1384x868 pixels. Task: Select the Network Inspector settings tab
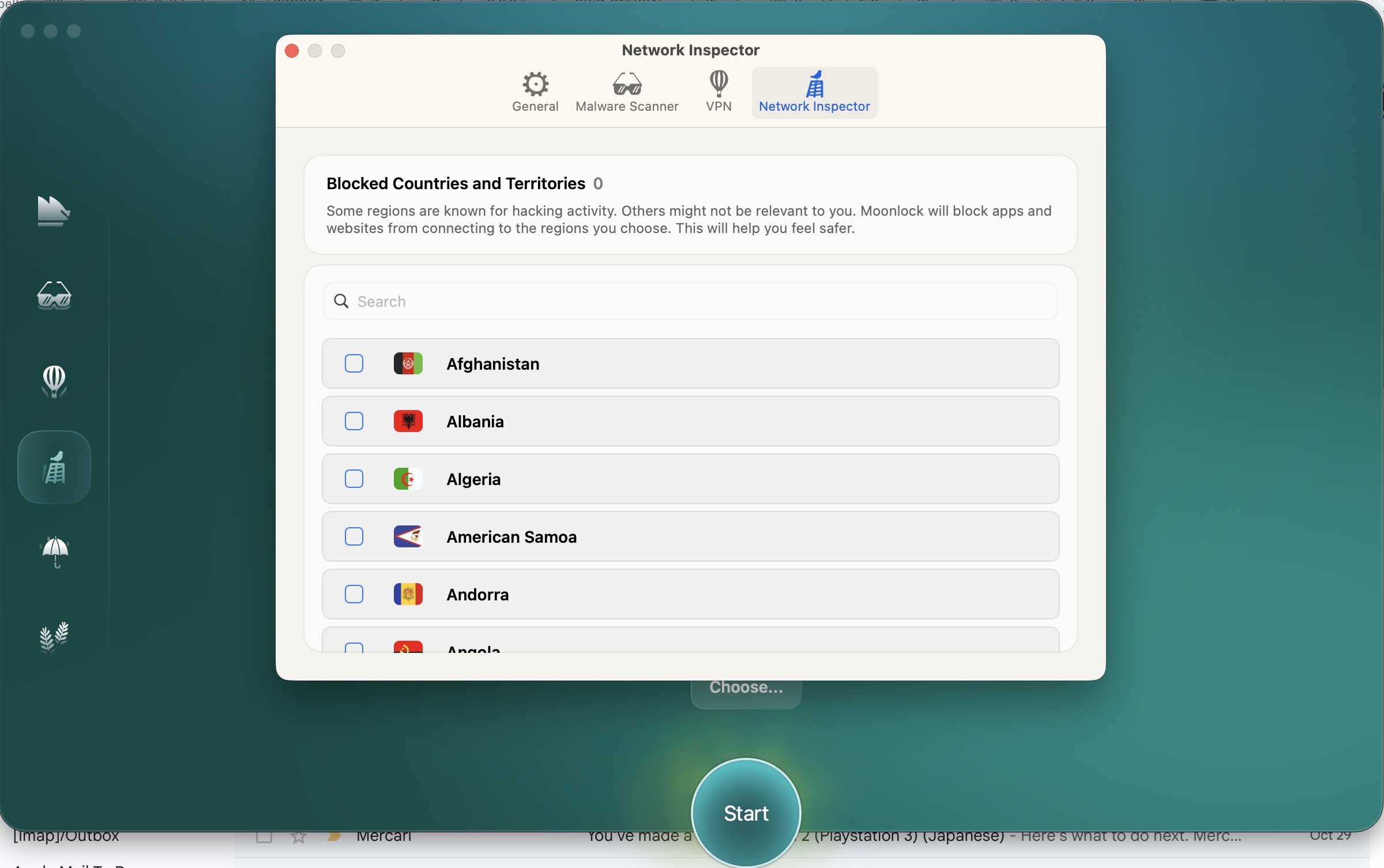click(x=814, y=91)
